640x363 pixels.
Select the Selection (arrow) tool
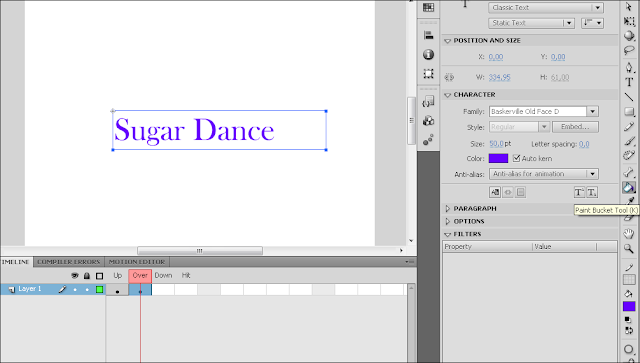click(x=629, y=7)
